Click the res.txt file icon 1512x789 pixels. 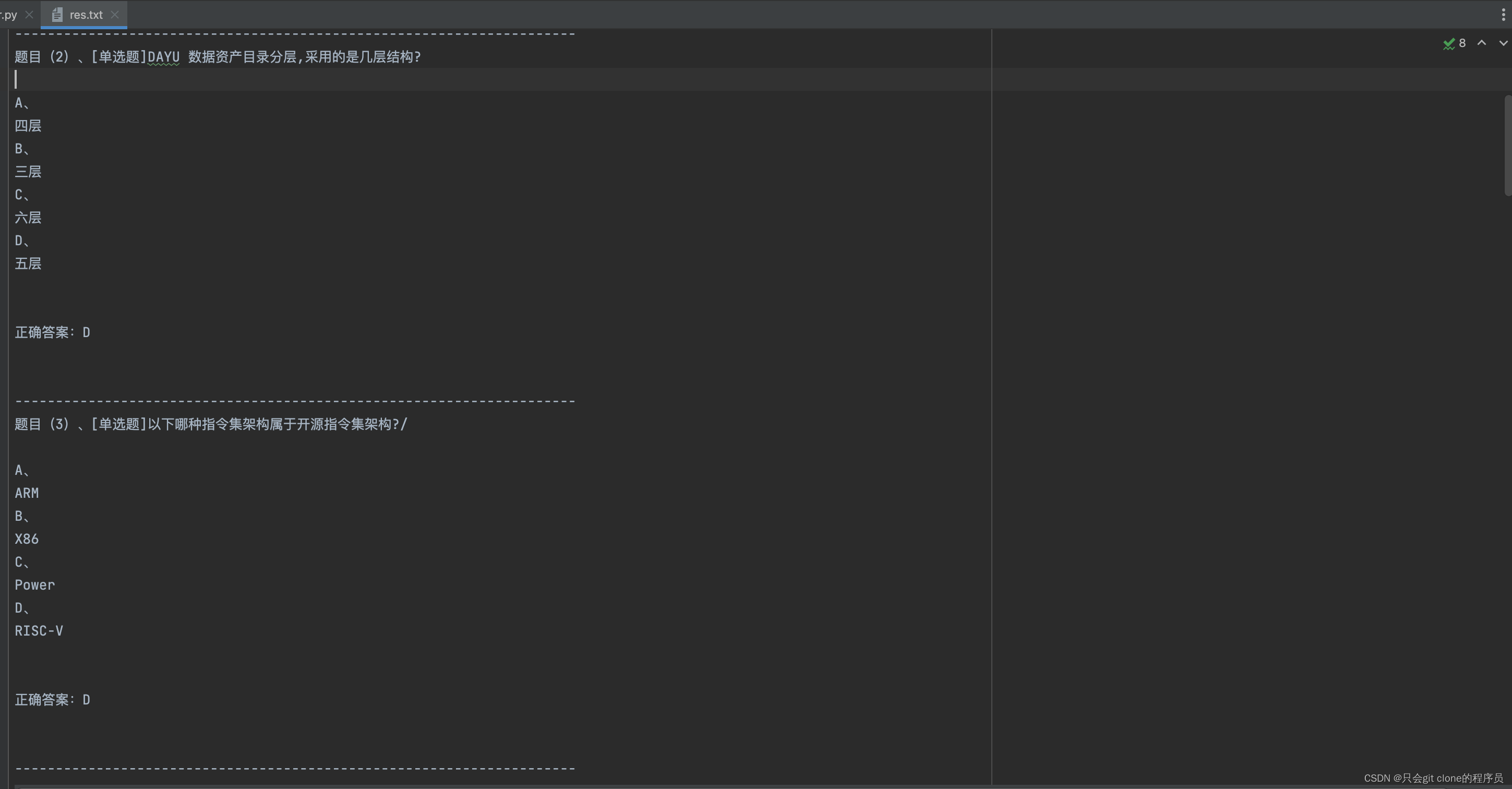coord(57,15)
